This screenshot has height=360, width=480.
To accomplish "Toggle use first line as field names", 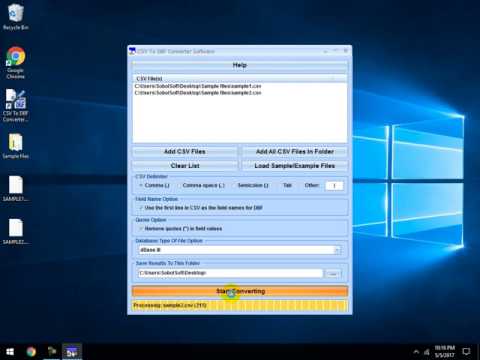I will pyautogui.click(x=201, y=208).
